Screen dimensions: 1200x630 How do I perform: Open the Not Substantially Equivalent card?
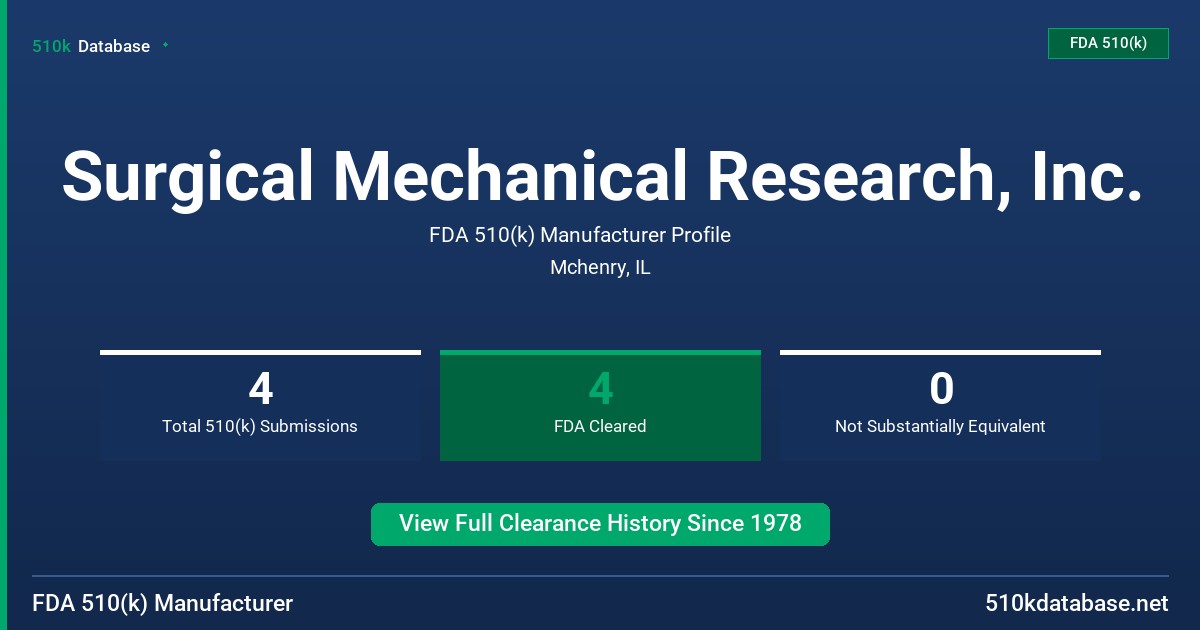pyautogui.click(x=940, y=405)
